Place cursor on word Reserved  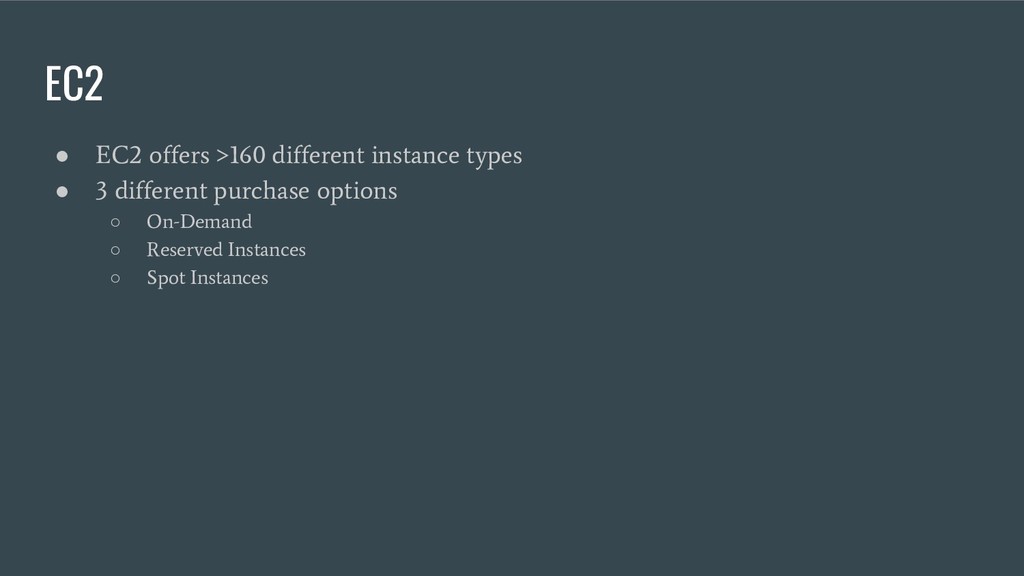[184, 249]
